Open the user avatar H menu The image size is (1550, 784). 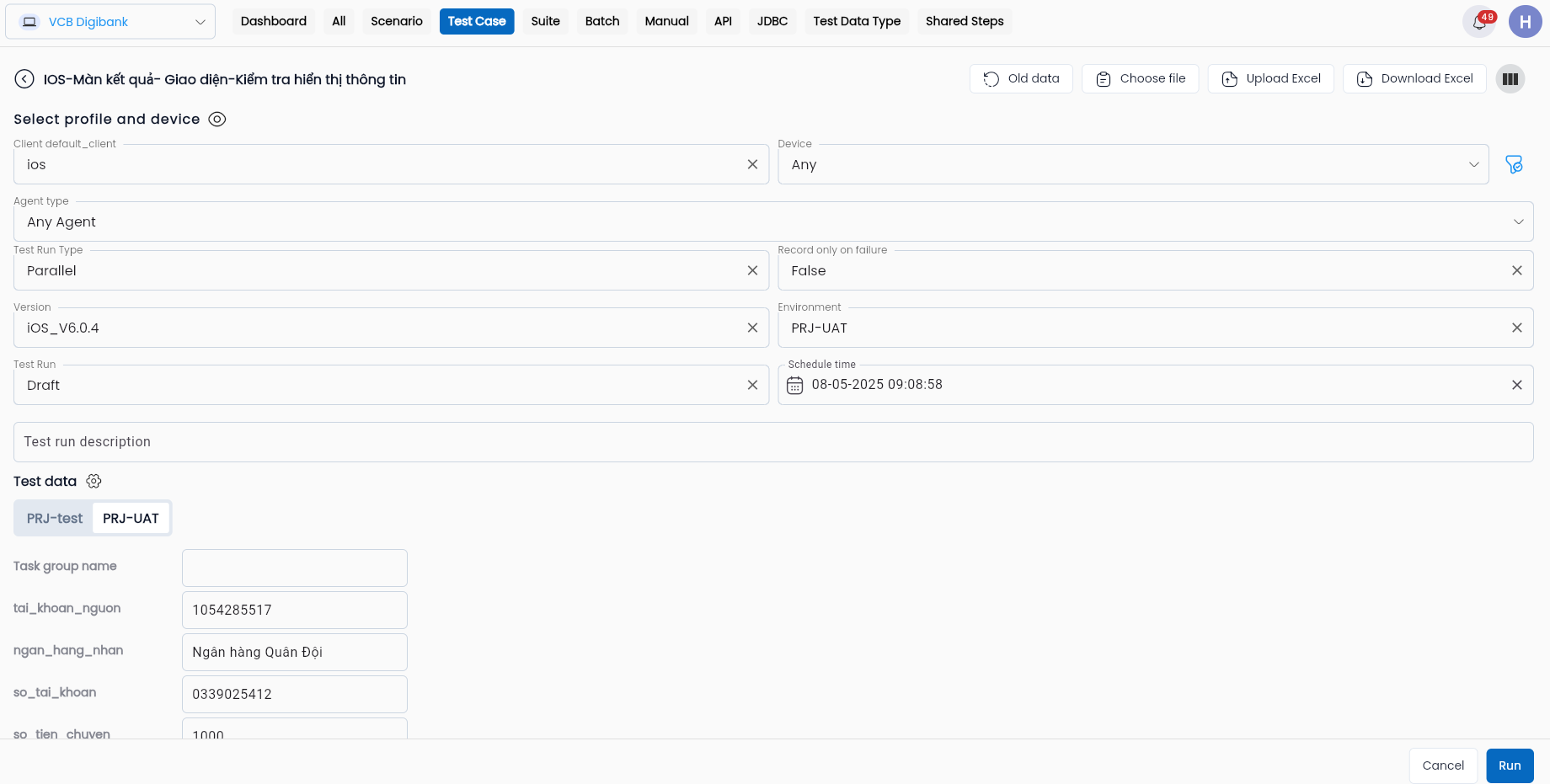pyautogui.click(x=1525, y=22)
